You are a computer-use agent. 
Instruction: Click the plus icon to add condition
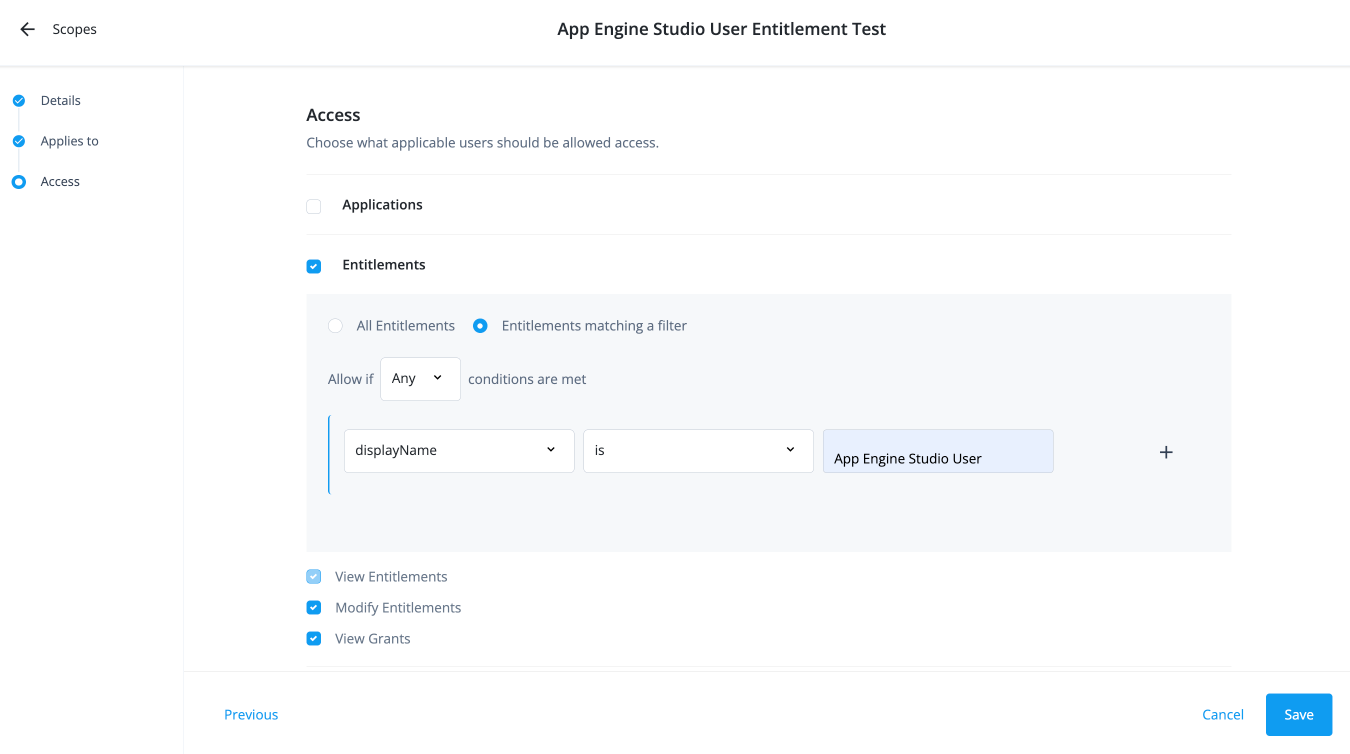(1165, 452)
